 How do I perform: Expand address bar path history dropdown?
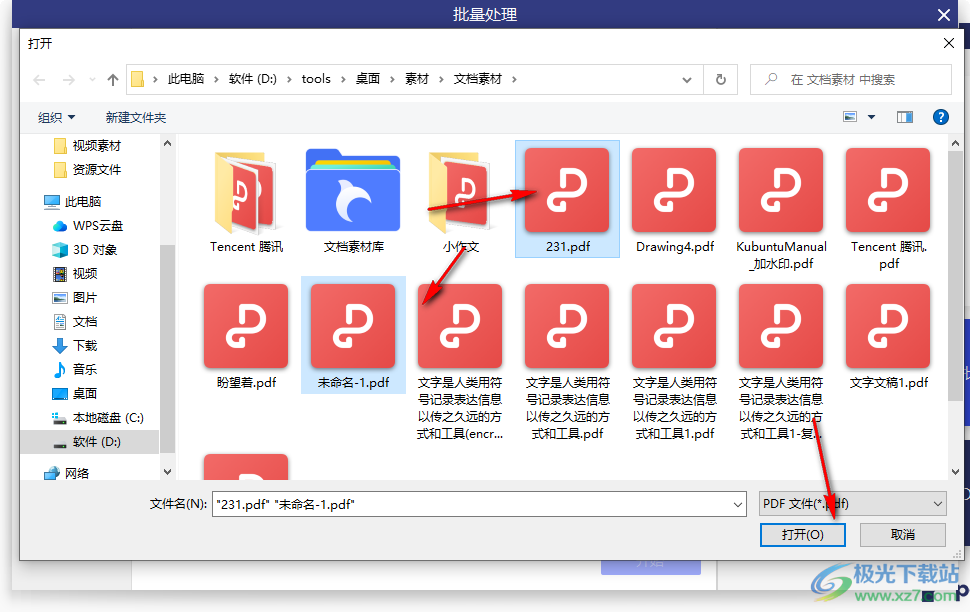point(686,79)
